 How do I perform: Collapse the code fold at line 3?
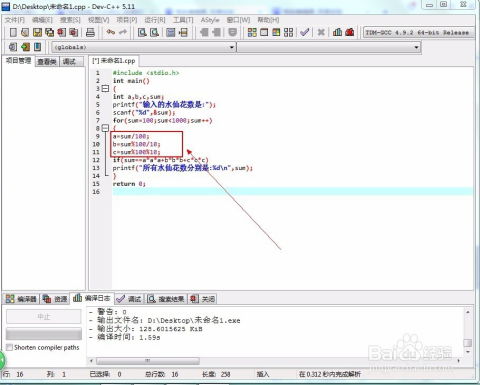(105, 89)
